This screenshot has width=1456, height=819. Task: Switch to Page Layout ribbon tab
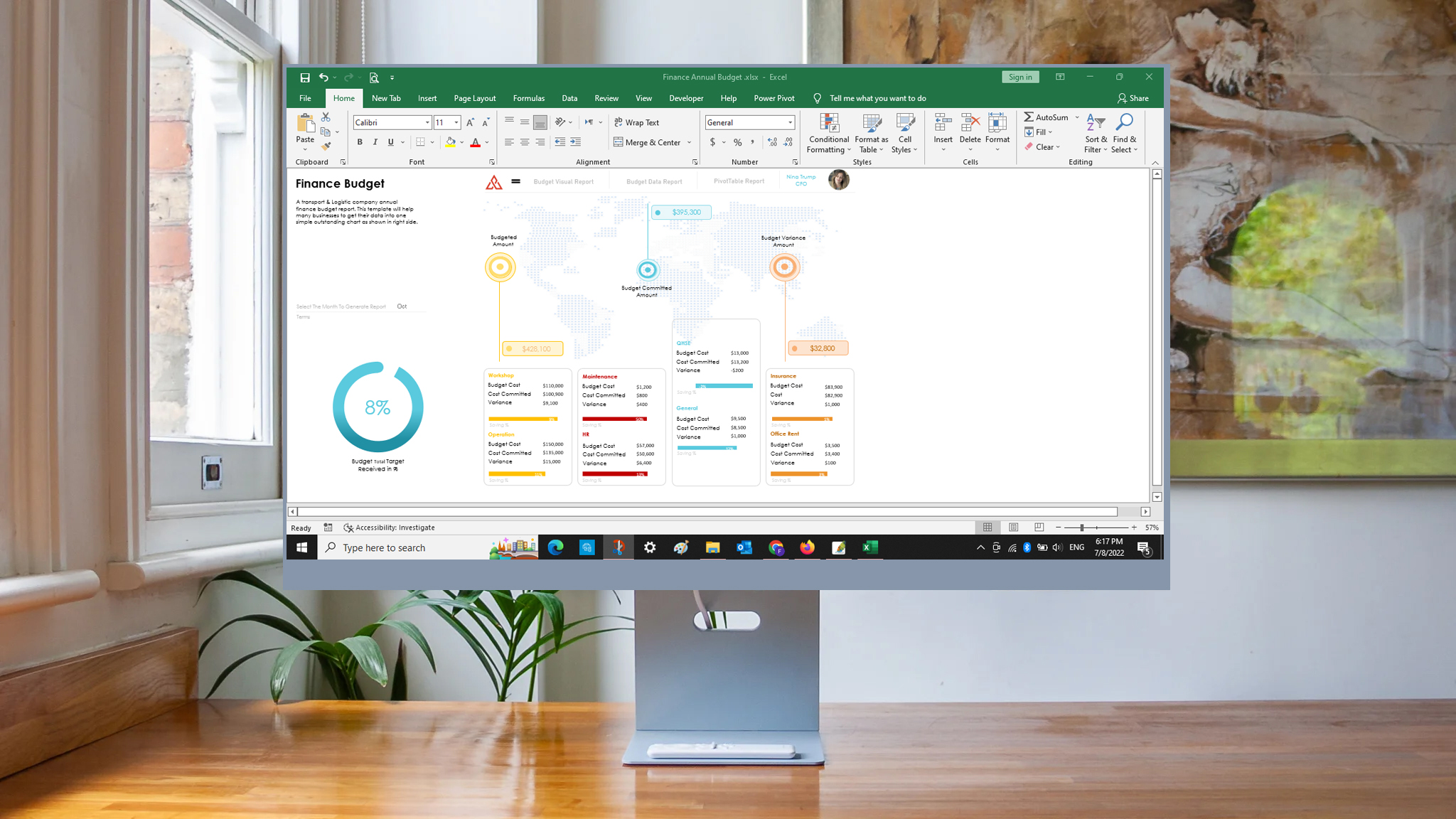tap(475, 98)
